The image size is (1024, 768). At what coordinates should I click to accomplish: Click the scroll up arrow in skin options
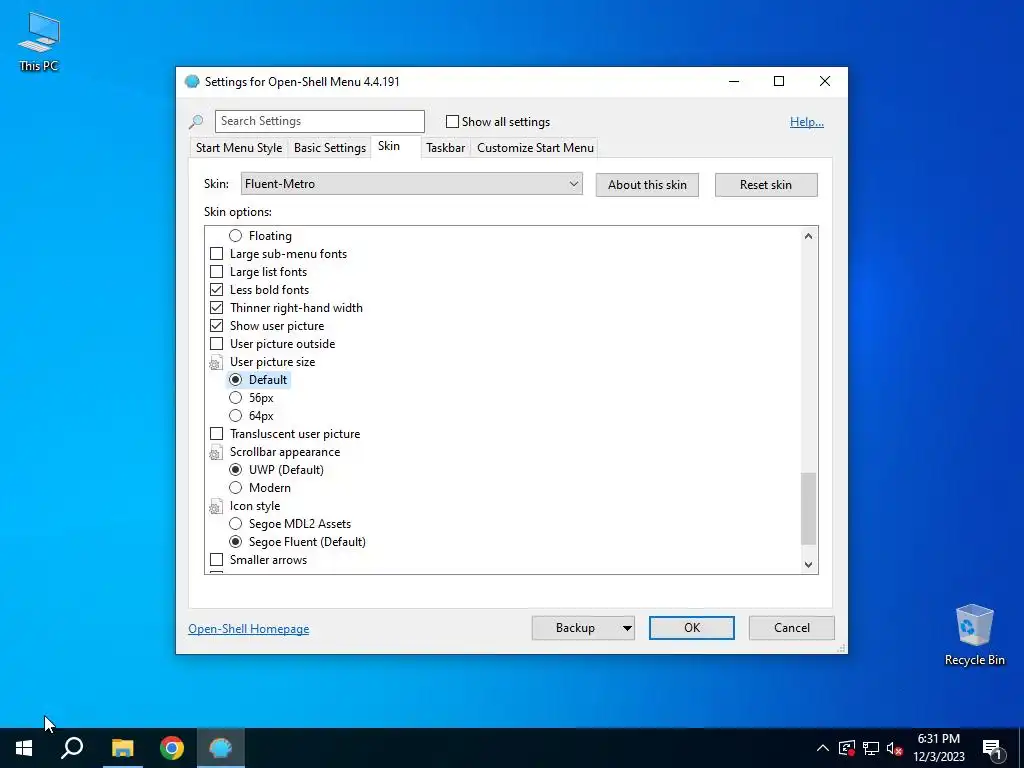(x=808, y=236)
